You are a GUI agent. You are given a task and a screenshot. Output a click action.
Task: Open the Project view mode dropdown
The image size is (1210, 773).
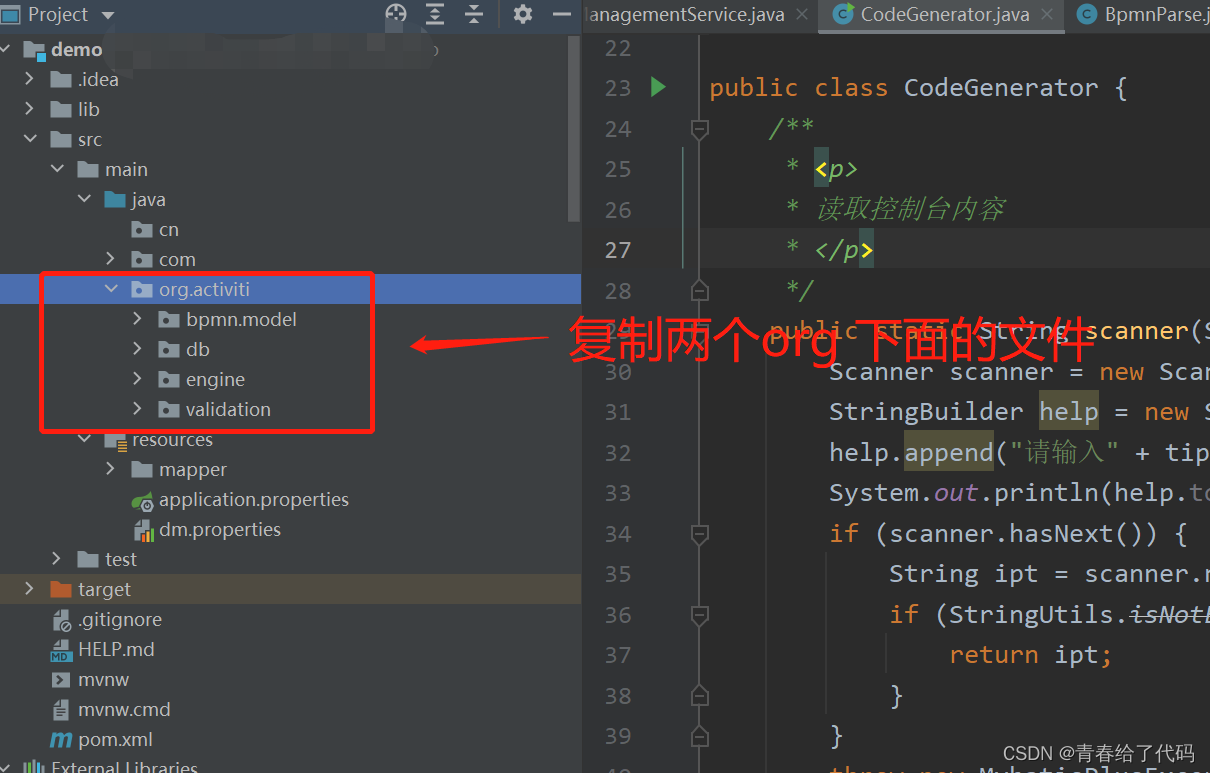(106, 15)
